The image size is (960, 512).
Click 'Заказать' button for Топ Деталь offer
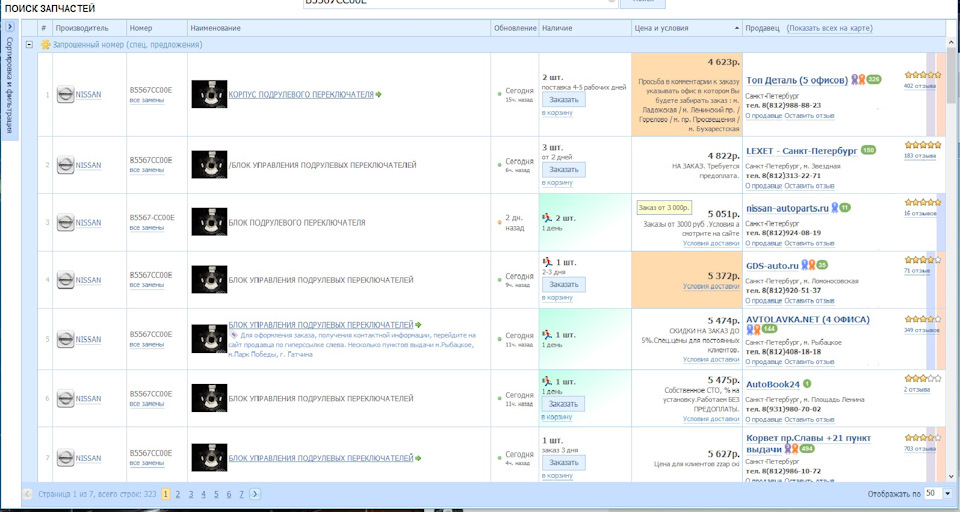tap(563, 100)
